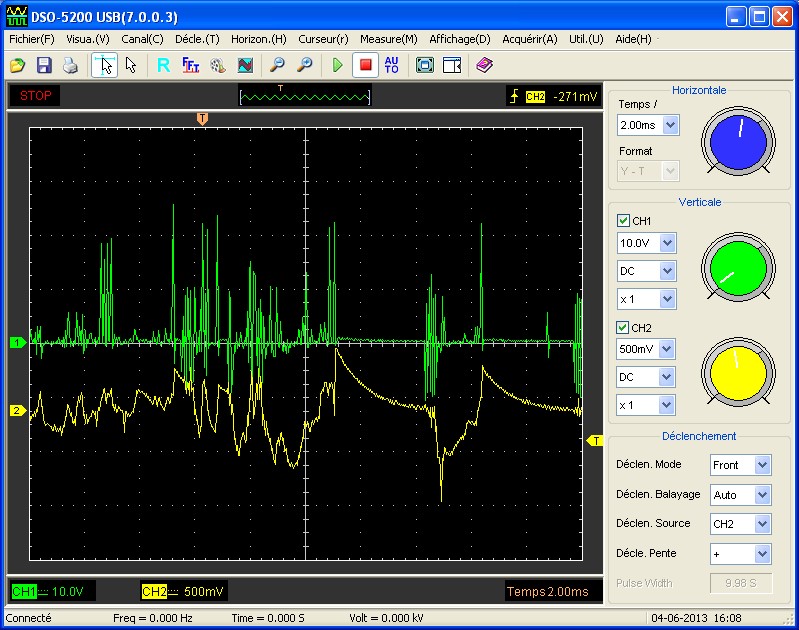Open the help book icon
The width and height of the screenshot is (799, 630).
485,65
